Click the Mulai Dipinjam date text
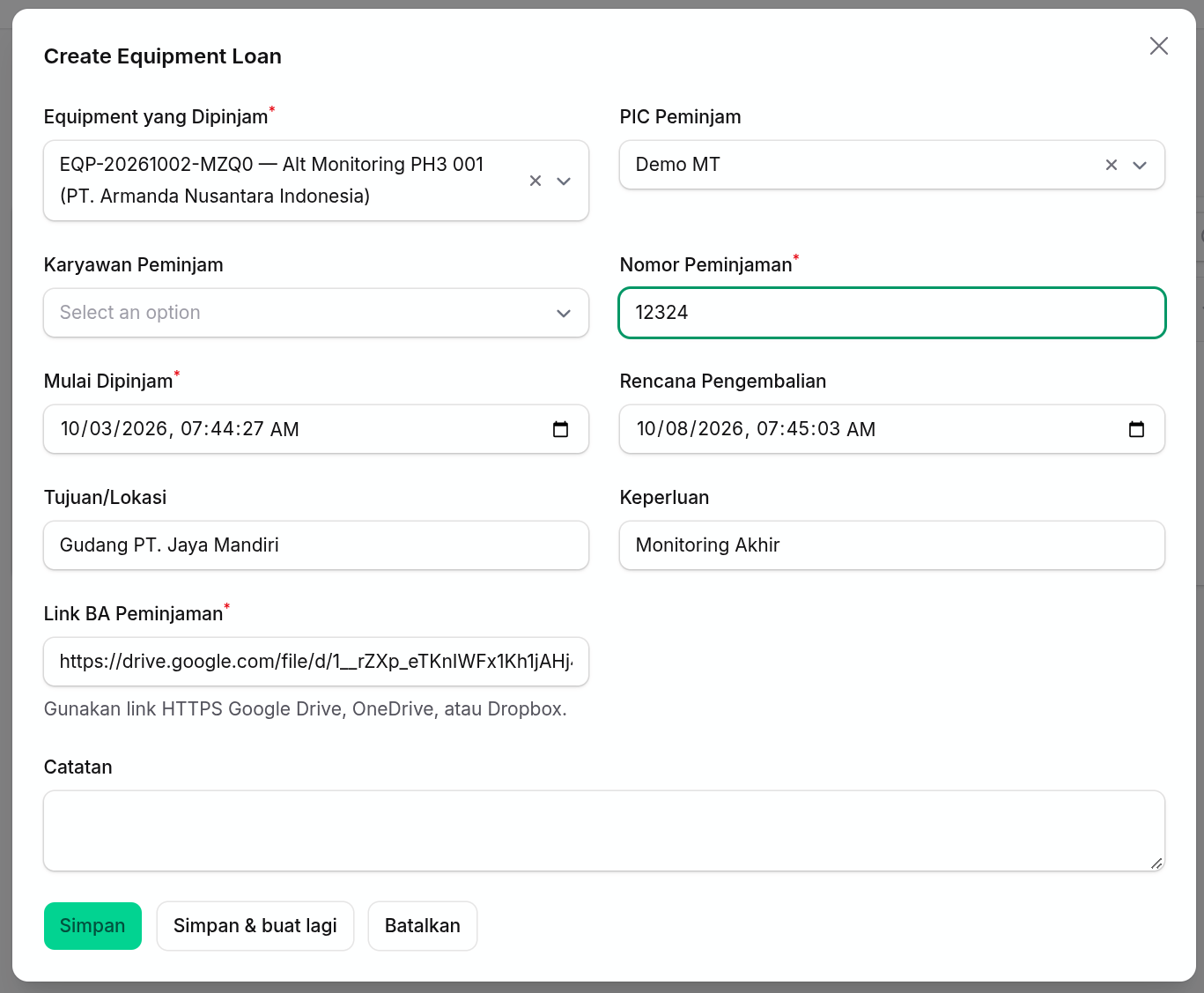 coord(180,429)
